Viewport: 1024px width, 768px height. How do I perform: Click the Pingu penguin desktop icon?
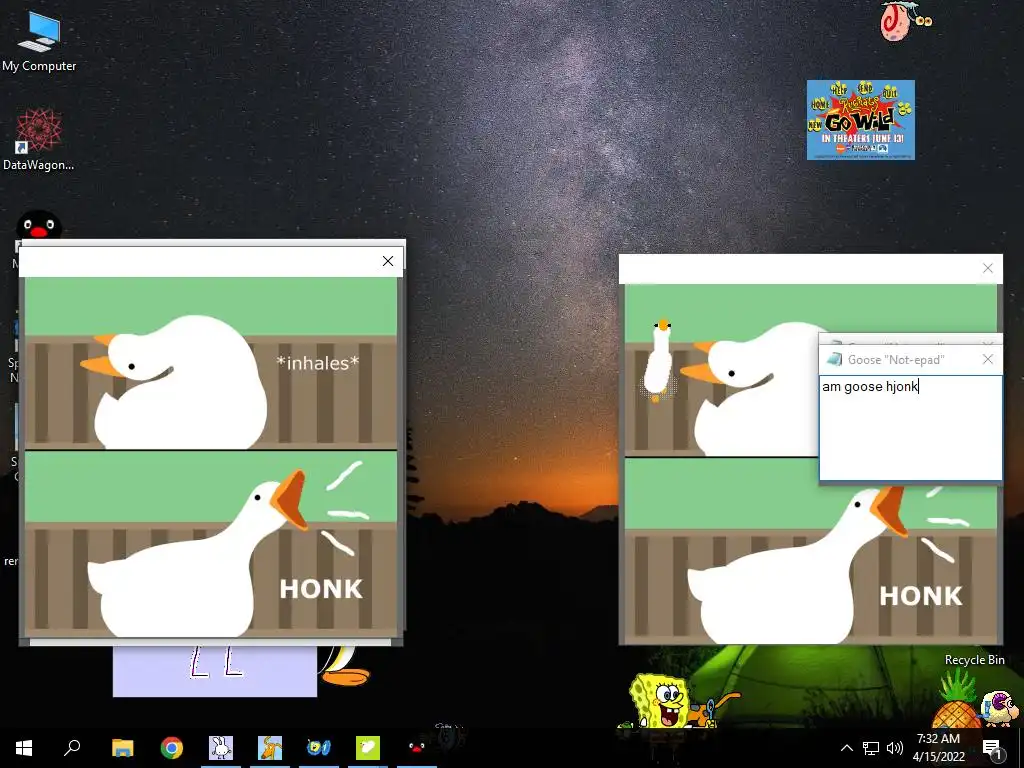point(39,225)
